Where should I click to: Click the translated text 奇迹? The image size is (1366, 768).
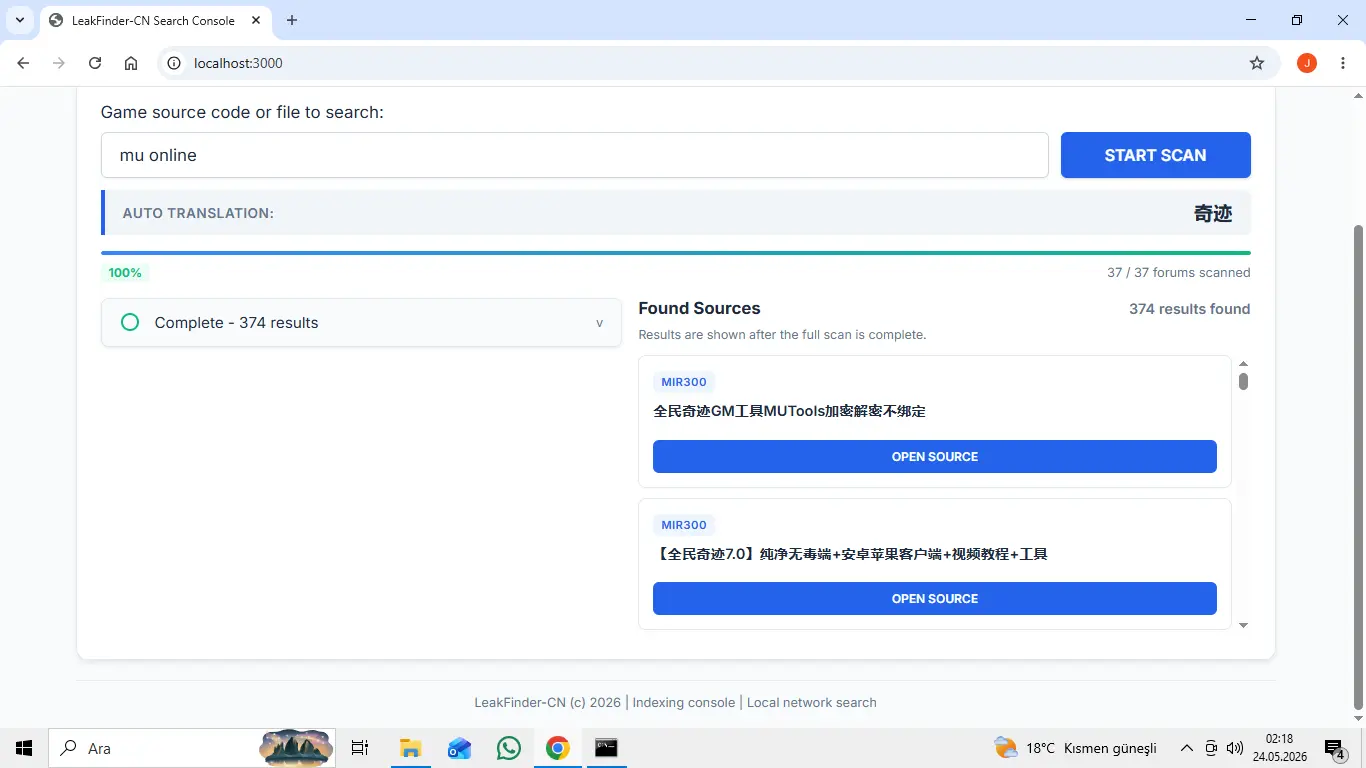1213,213
